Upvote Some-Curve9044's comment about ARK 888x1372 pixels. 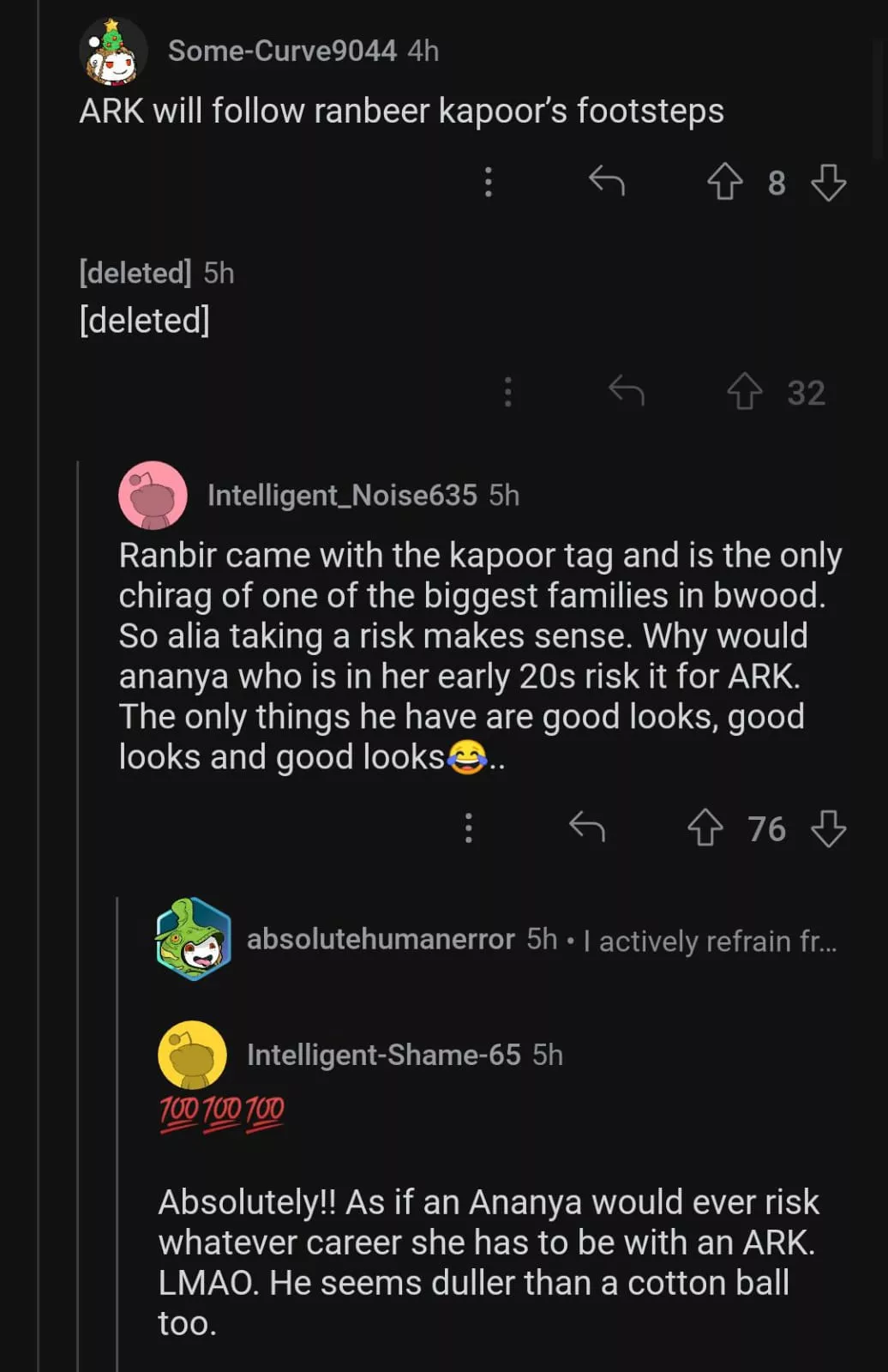[x=724, y=182]
